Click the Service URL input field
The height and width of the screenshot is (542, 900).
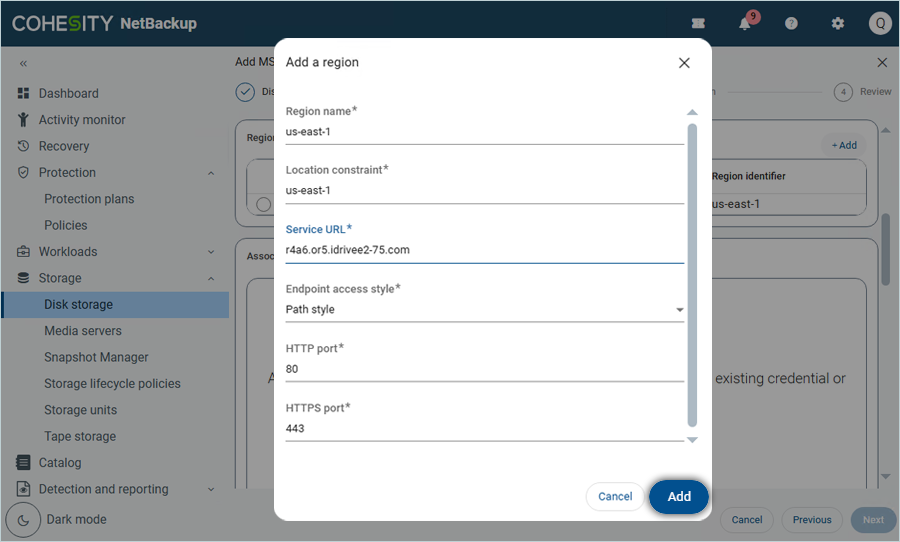pyautogui.click(x=484, y=250)
